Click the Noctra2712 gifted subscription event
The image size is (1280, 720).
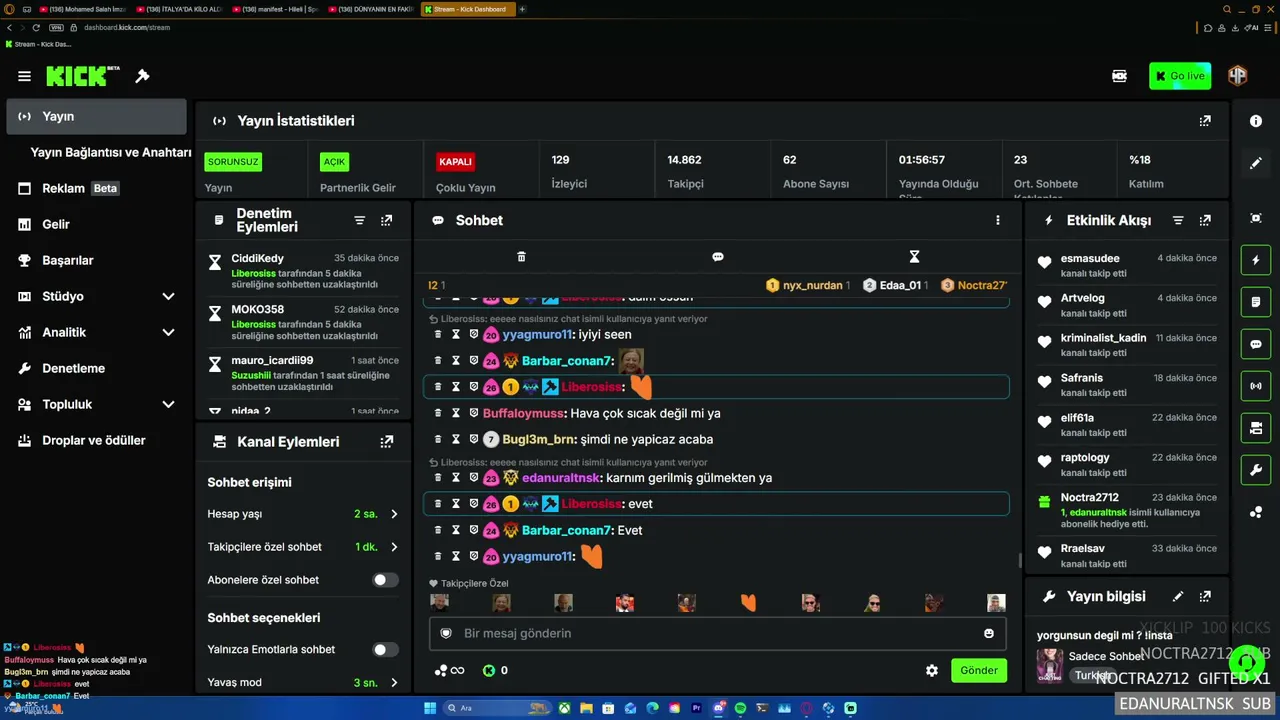[x=1127, y=510]
